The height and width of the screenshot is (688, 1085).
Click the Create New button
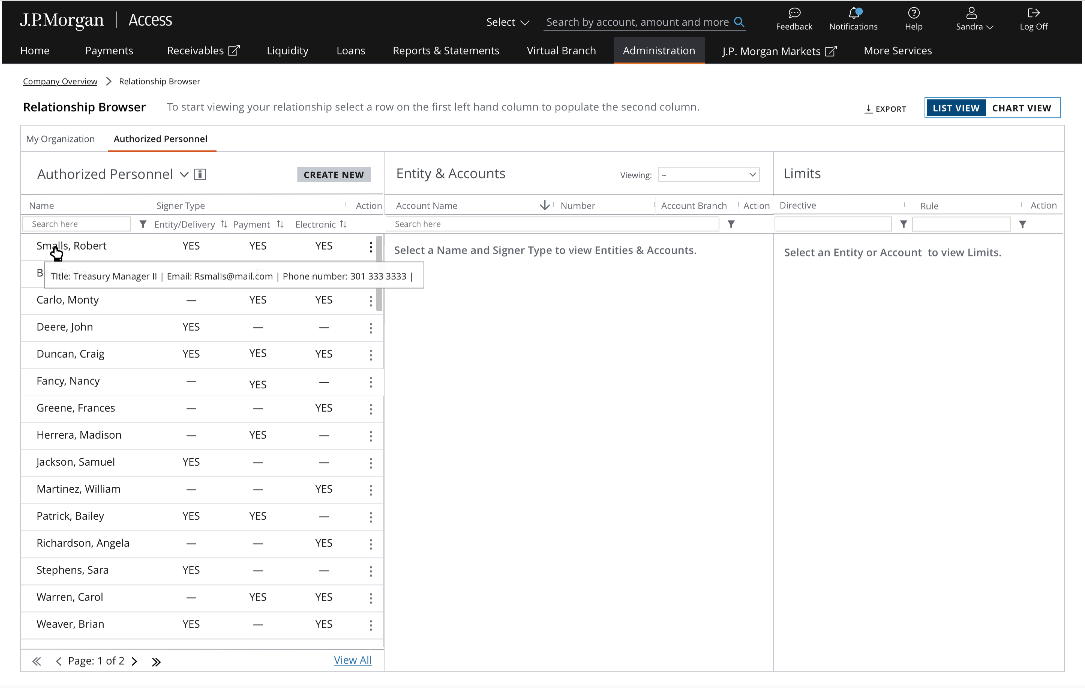[x=333, y=175]
